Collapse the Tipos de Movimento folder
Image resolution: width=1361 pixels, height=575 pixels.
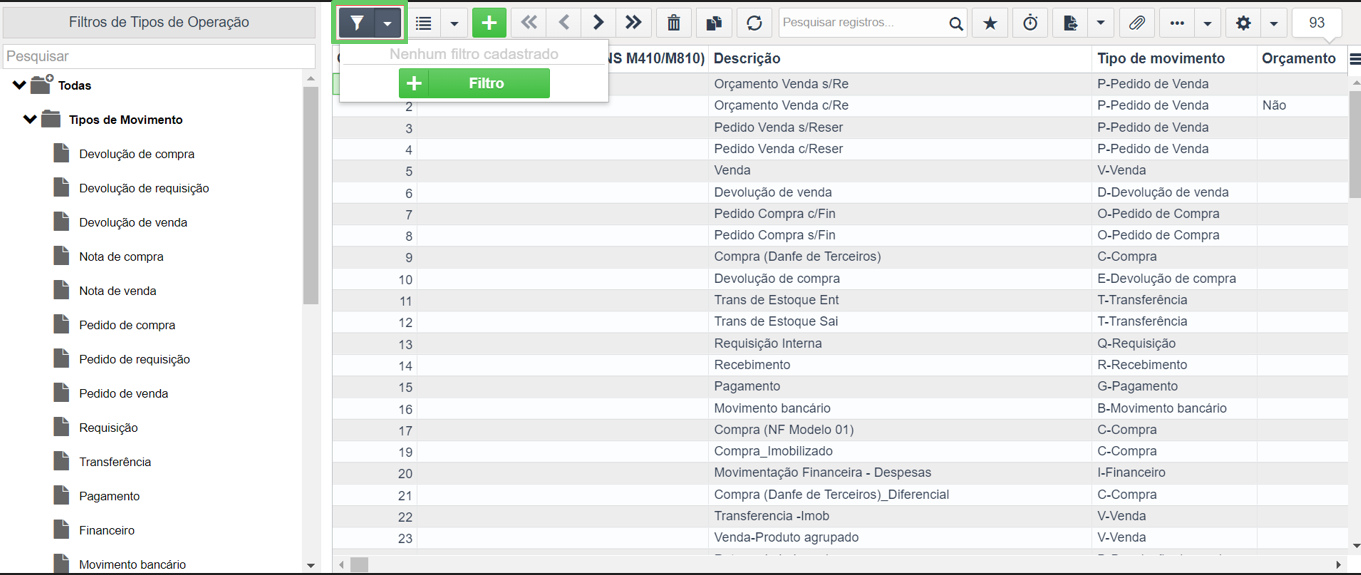30,119
